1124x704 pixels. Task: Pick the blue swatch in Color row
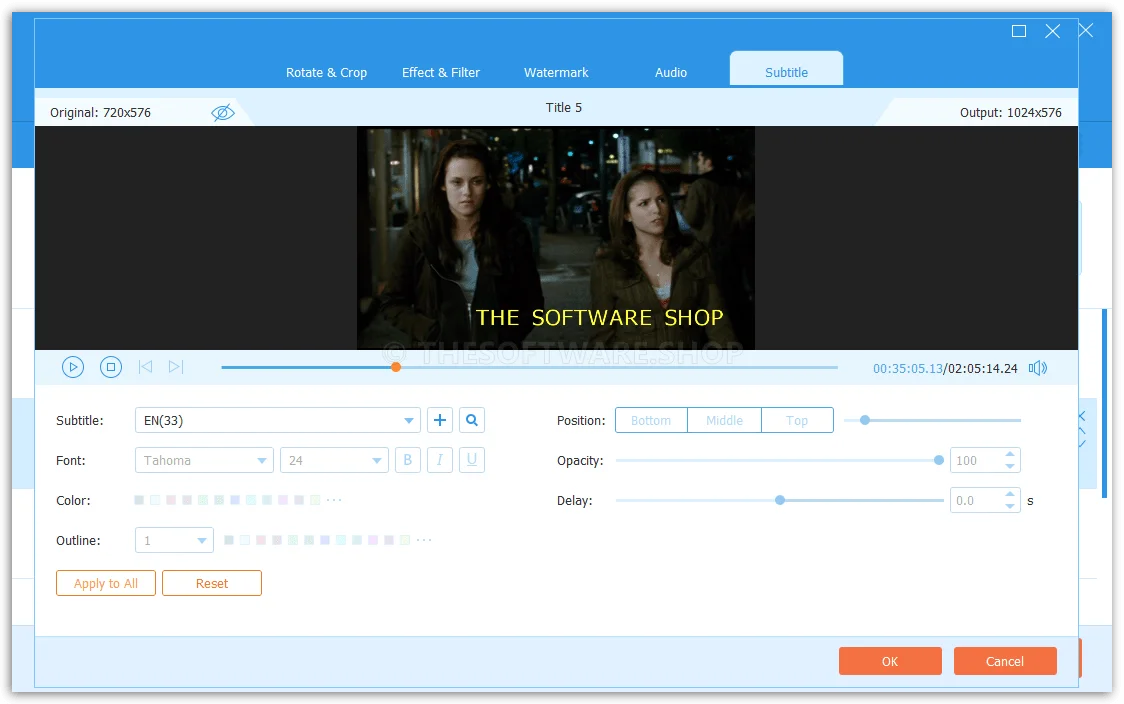click(x=234, y=500)
